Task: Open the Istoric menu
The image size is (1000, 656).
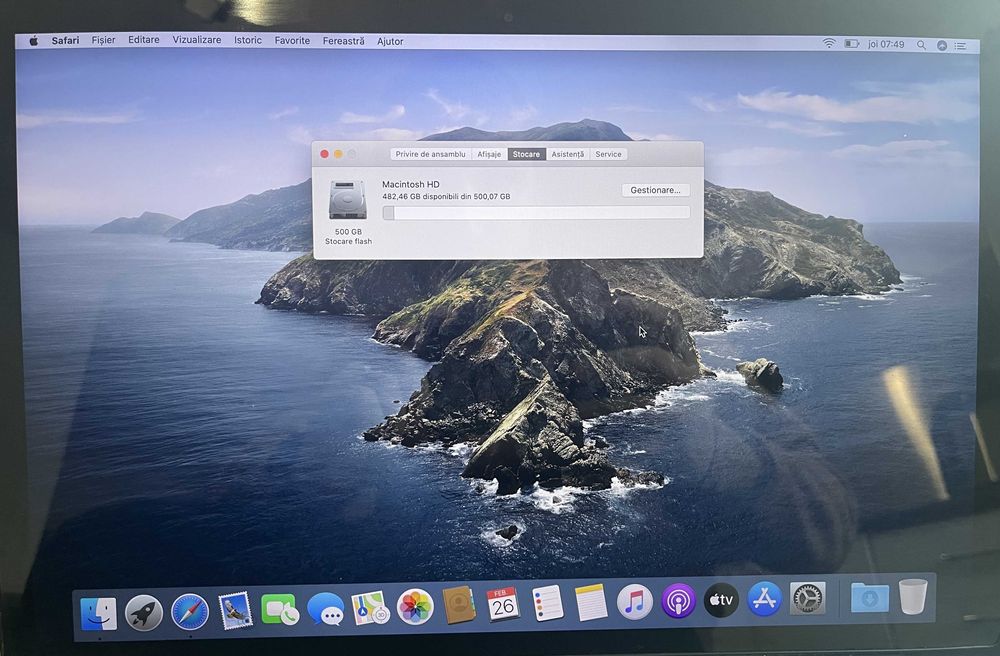Action: (247, 40)
